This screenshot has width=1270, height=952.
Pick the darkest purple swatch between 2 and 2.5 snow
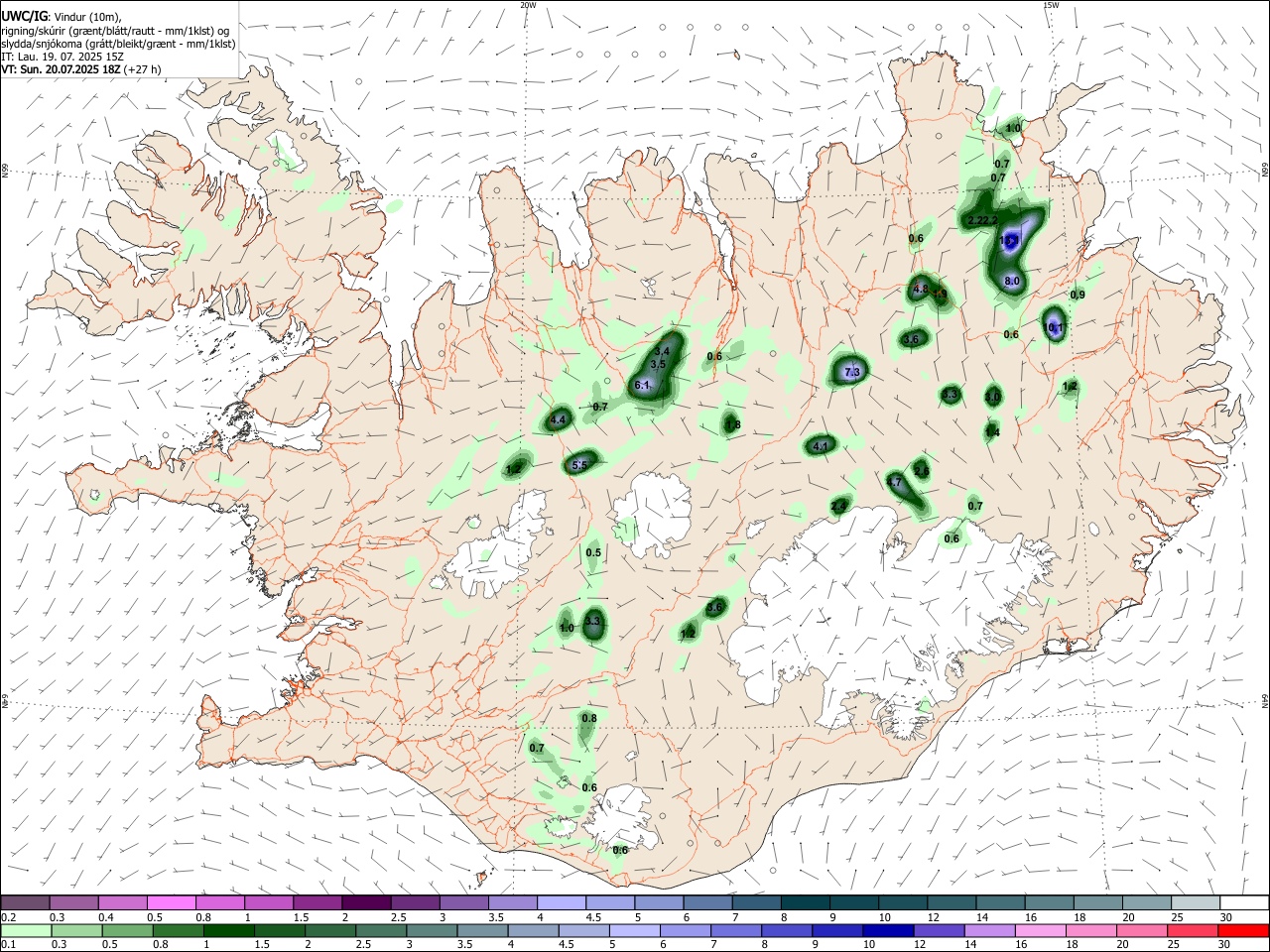click(x=366, y=903)
